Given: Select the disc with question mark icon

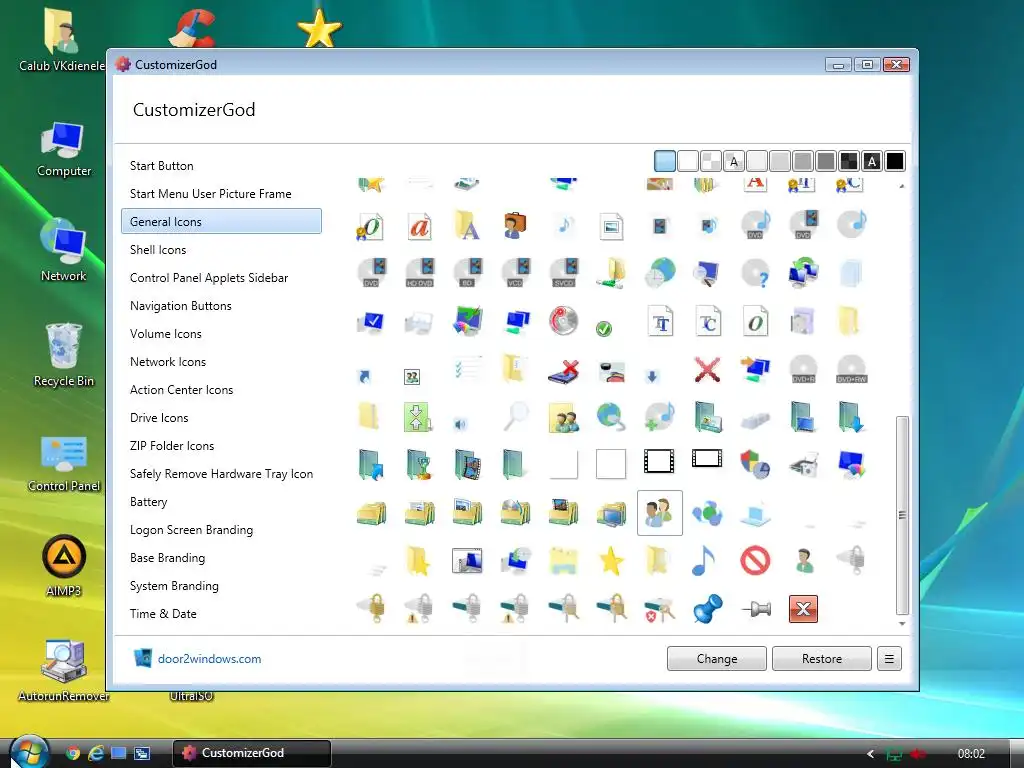Looking at the screenshot, I should pyautogui.click(x=756, y=273).
